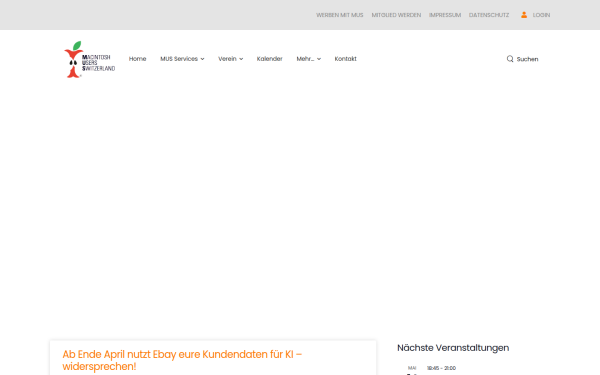The width and height of the screenshot is (600, 375).
Task: Click the Suchen search text
Action: point(527,59)
